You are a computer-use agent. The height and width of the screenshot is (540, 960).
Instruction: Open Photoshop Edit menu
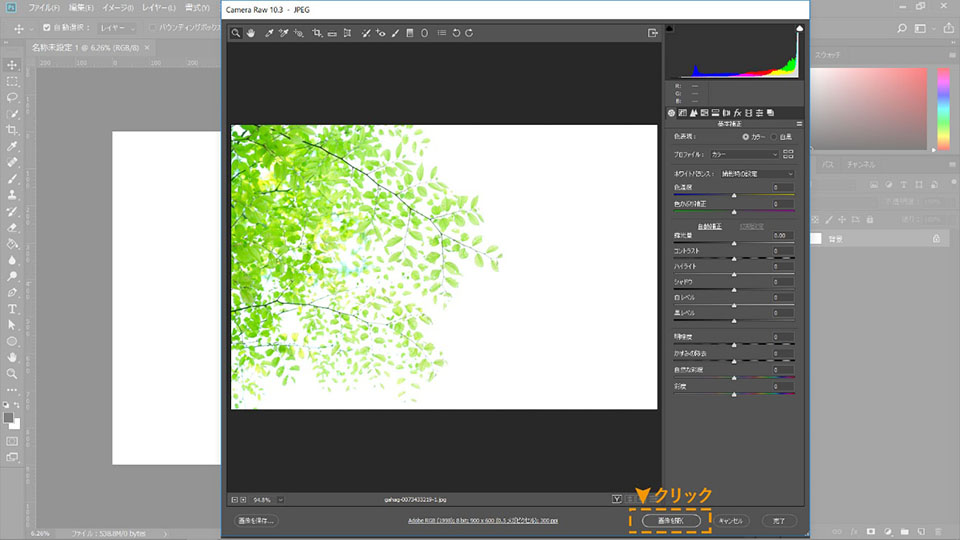pyautogui.click(x=81, y=8)
